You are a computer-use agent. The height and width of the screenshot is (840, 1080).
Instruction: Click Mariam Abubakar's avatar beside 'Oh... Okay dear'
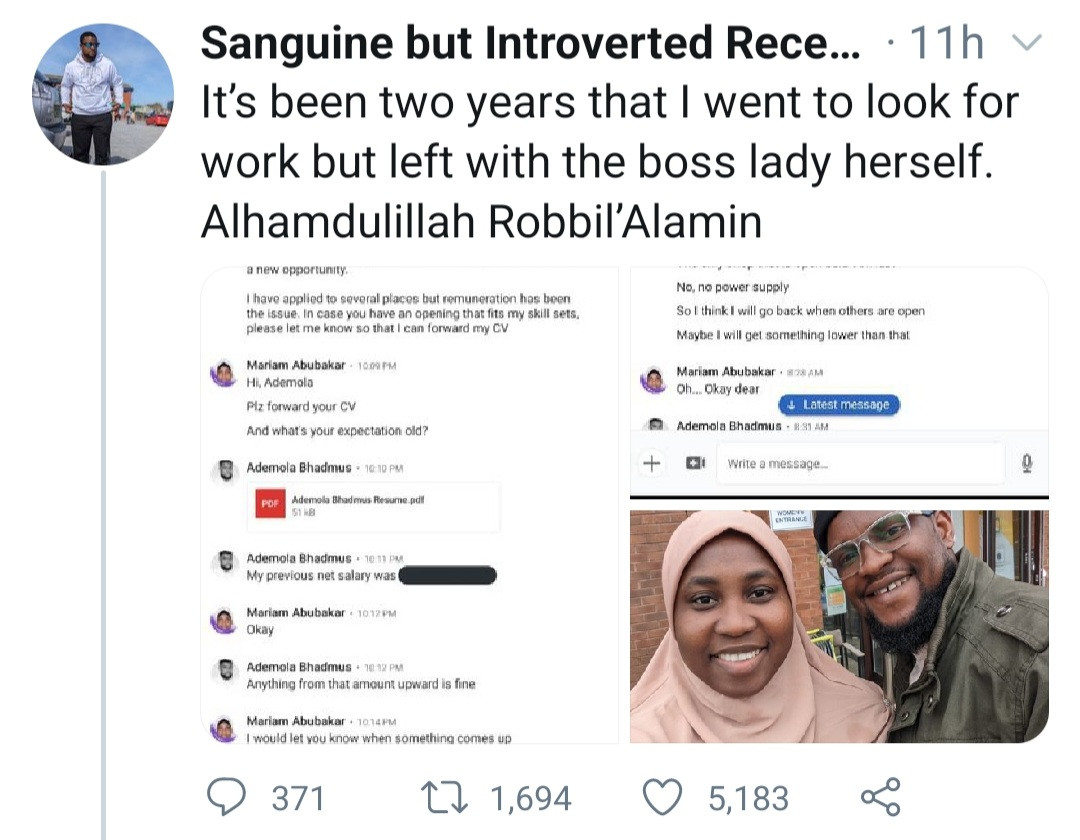point(654,379)
